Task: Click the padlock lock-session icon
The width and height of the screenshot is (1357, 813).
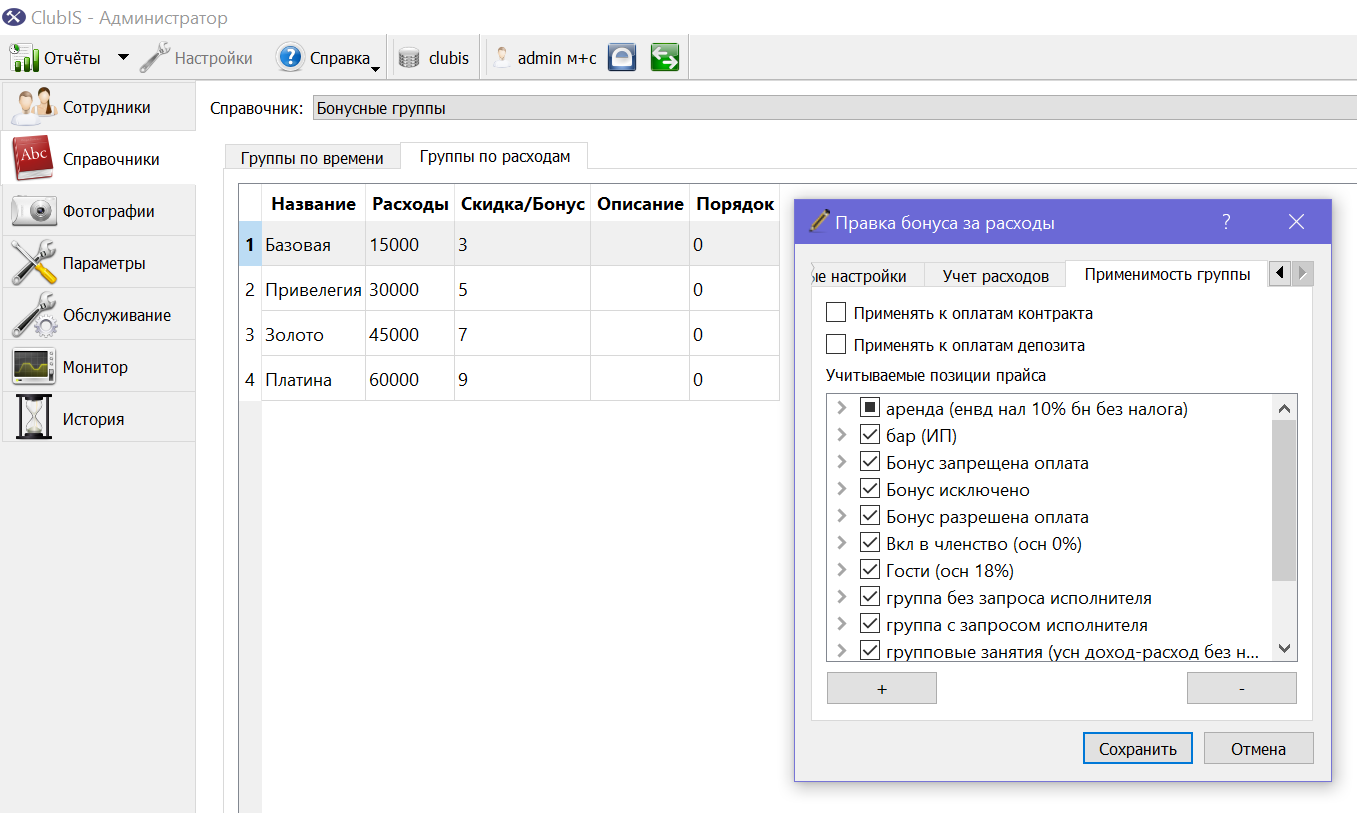Action: [622, 58]
